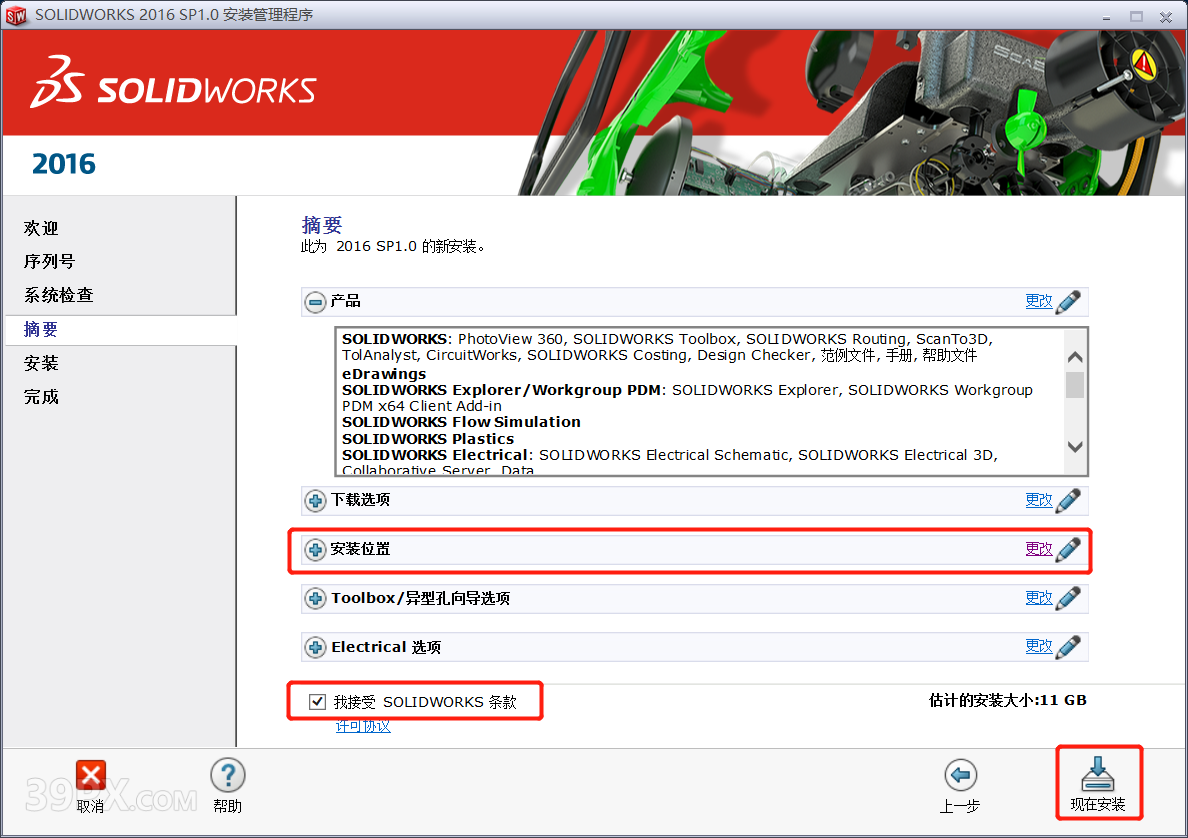Collapse the 产品 section
Image resolution: width=1188 pixels, height=838 pixels.
(x=315, y=301)
